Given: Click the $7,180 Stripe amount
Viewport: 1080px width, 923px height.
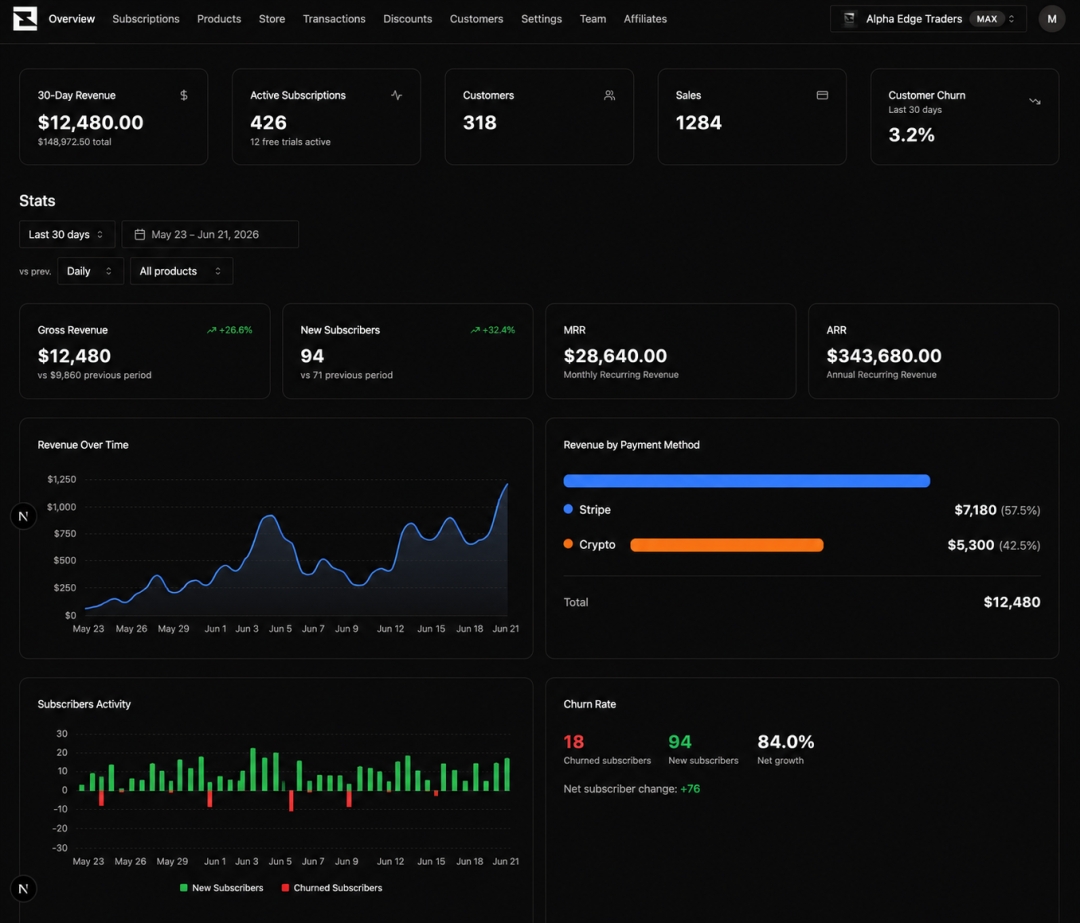Looking at the screenshot, I should [x=975, y=510].
